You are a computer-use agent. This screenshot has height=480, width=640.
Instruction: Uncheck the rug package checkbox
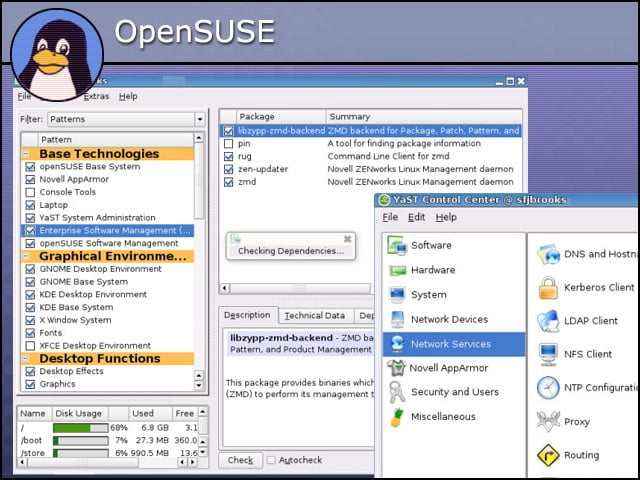(x=229, y=157)
